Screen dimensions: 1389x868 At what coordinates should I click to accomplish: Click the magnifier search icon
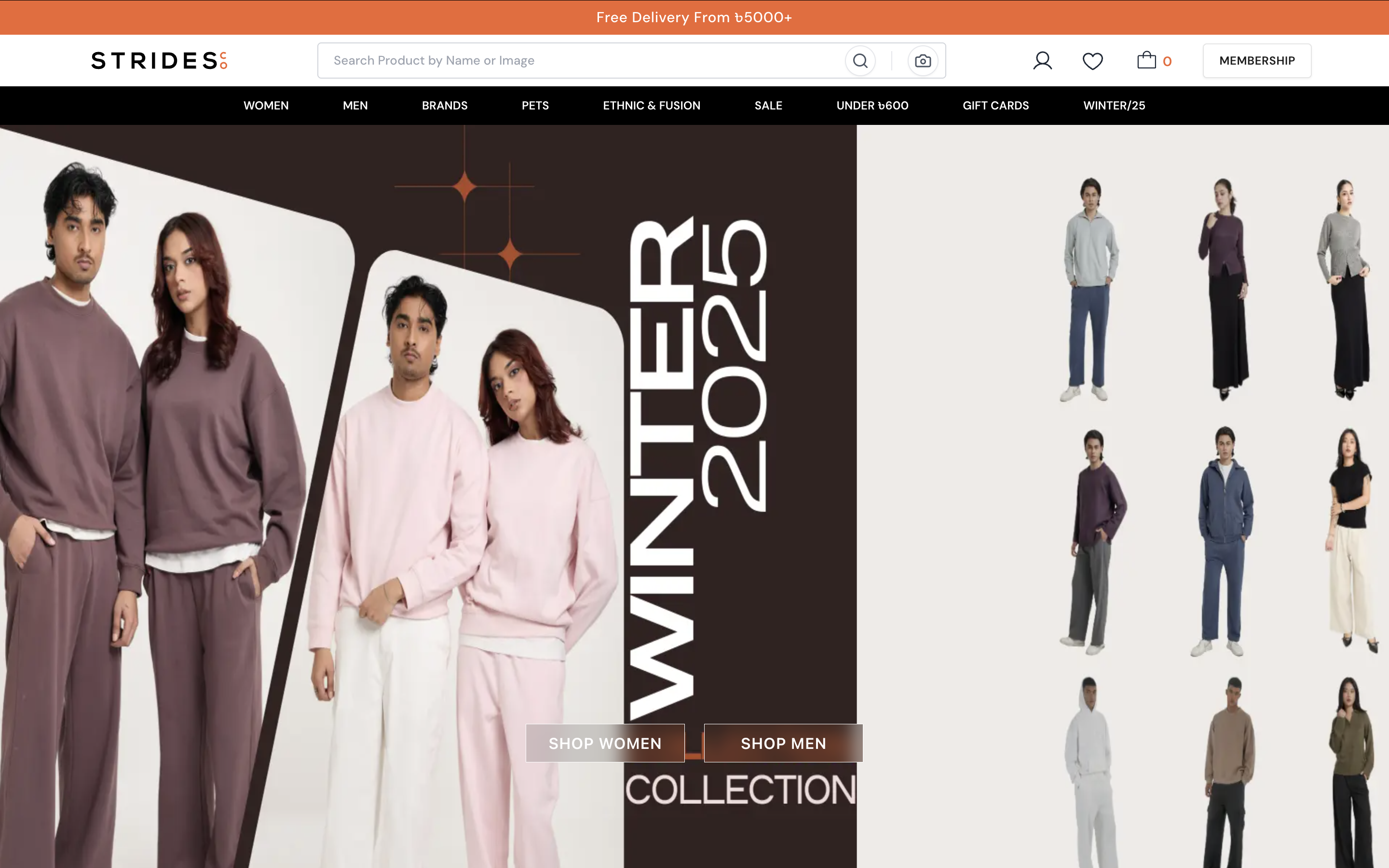click(x=860, y=61)
